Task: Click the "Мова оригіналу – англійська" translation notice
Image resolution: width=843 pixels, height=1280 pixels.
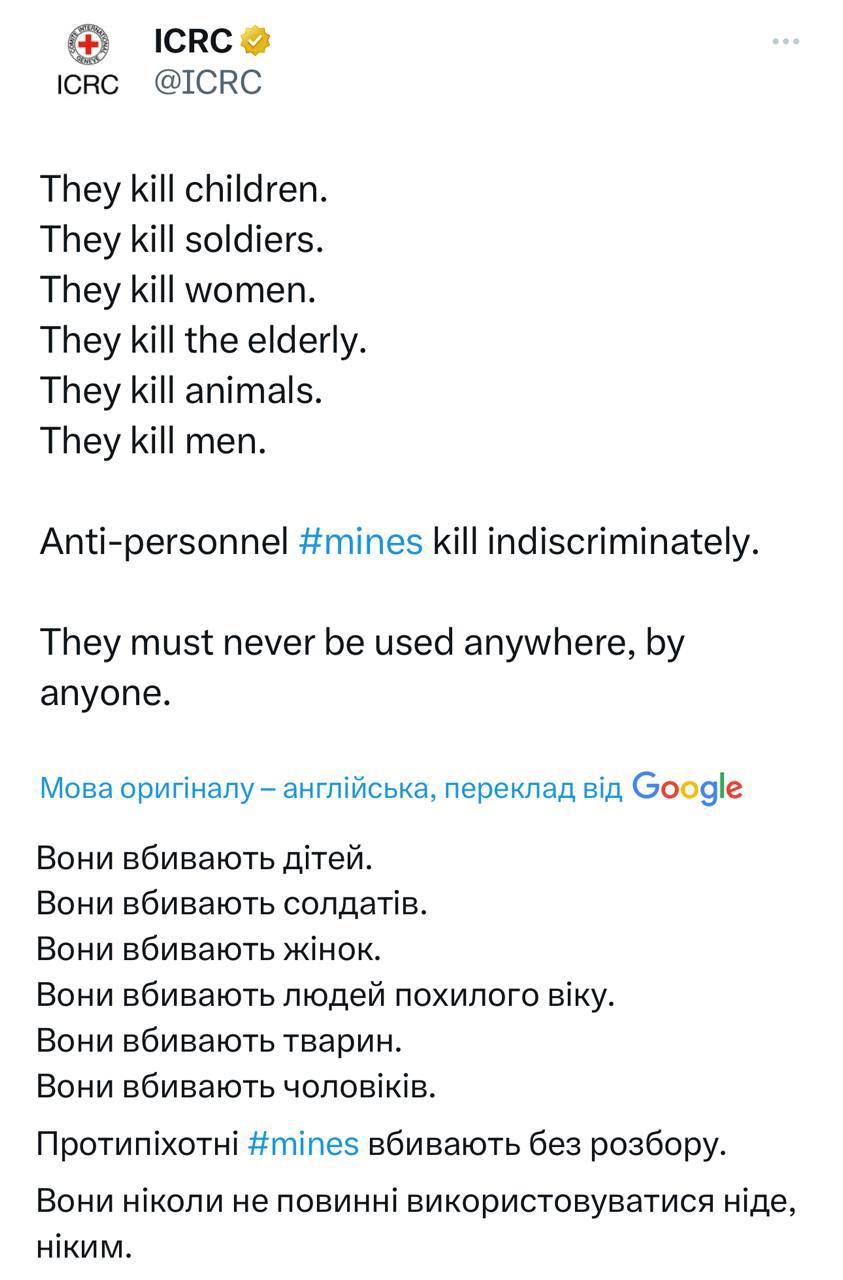Action: click(x=330, y=789)
